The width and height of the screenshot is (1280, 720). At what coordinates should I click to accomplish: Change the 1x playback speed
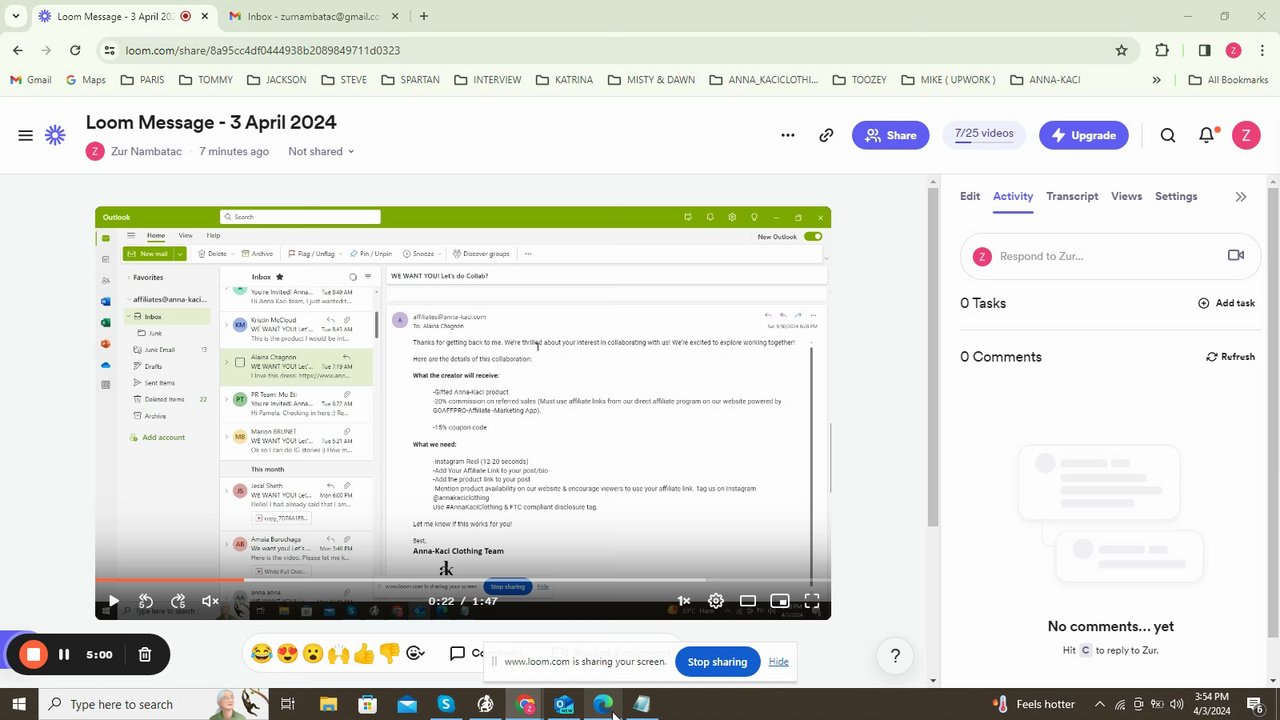pyautogui.click(x=684, y=601)
